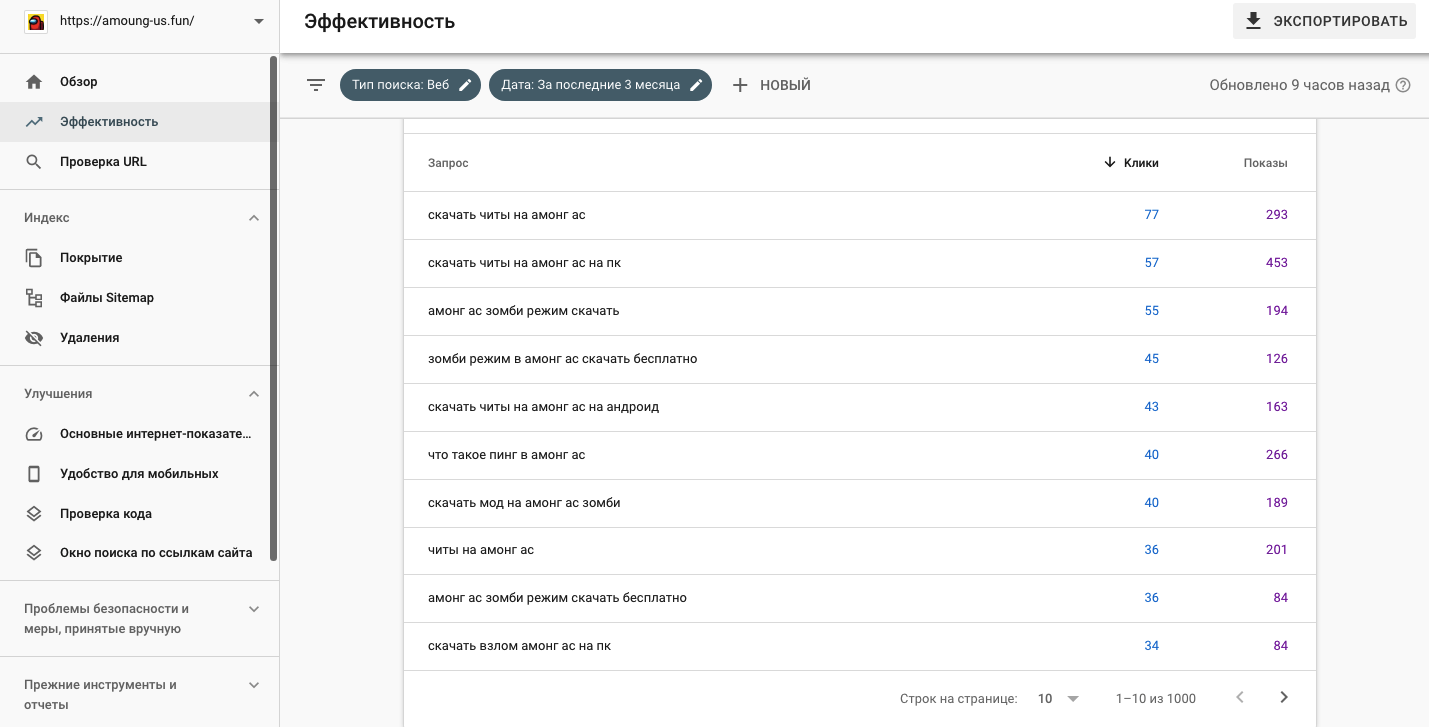Click the clicks value 77
Viewport: 1429px width, 727px height.
click(1151, 215)
